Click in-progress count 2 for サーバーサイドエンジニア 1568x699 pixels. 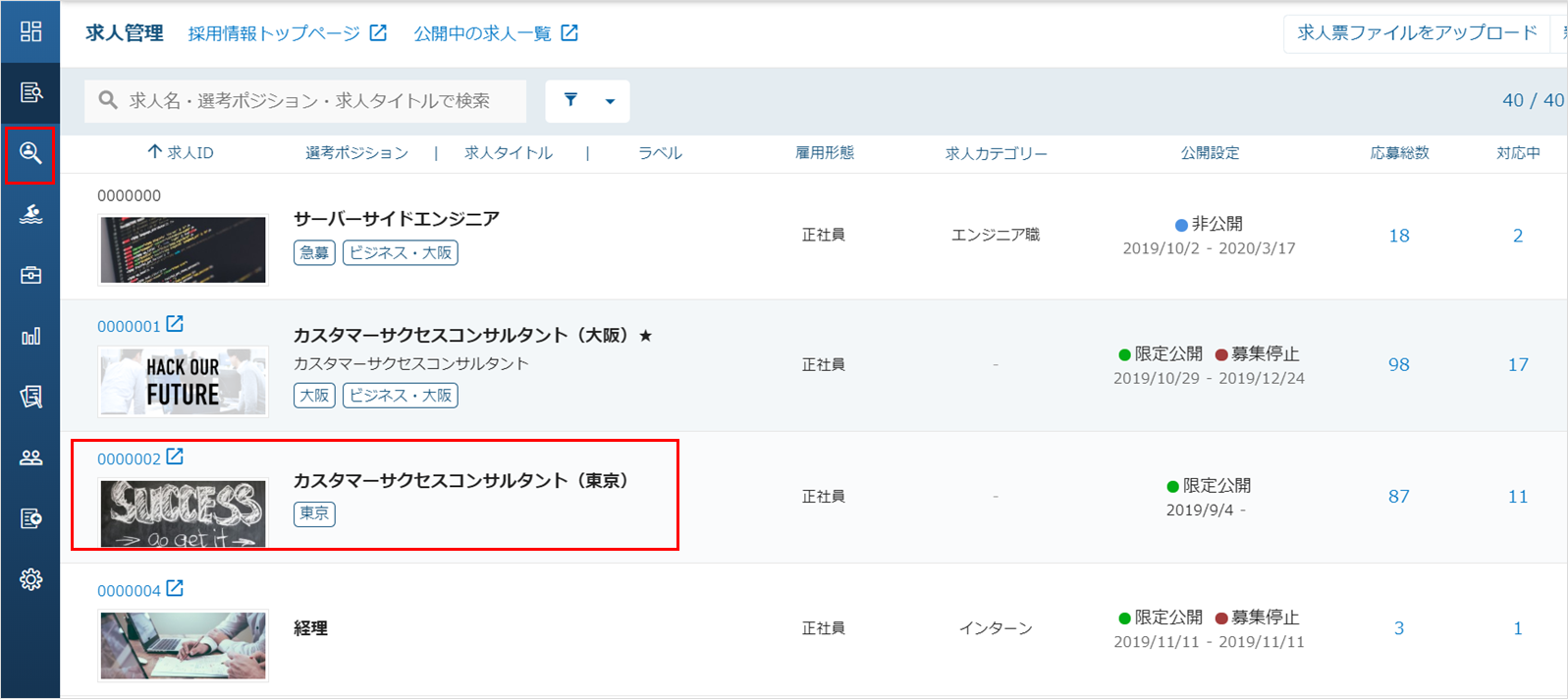1518,236
